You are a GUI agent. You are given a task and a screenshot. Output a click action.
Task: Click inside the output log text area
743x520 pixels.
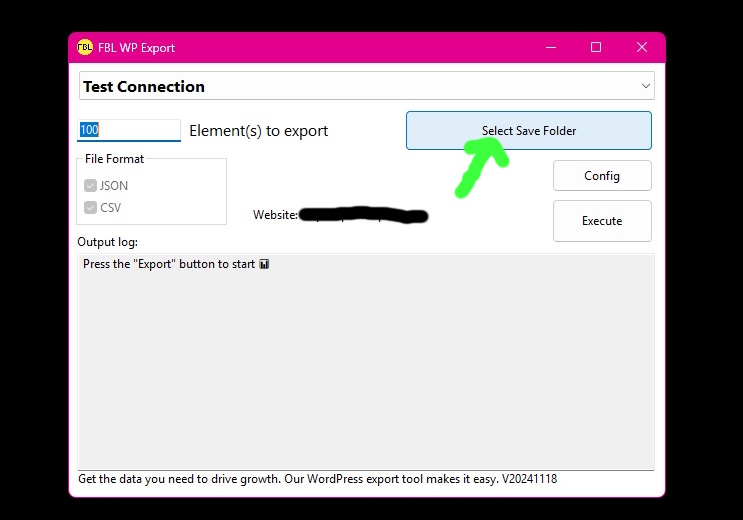366,370
